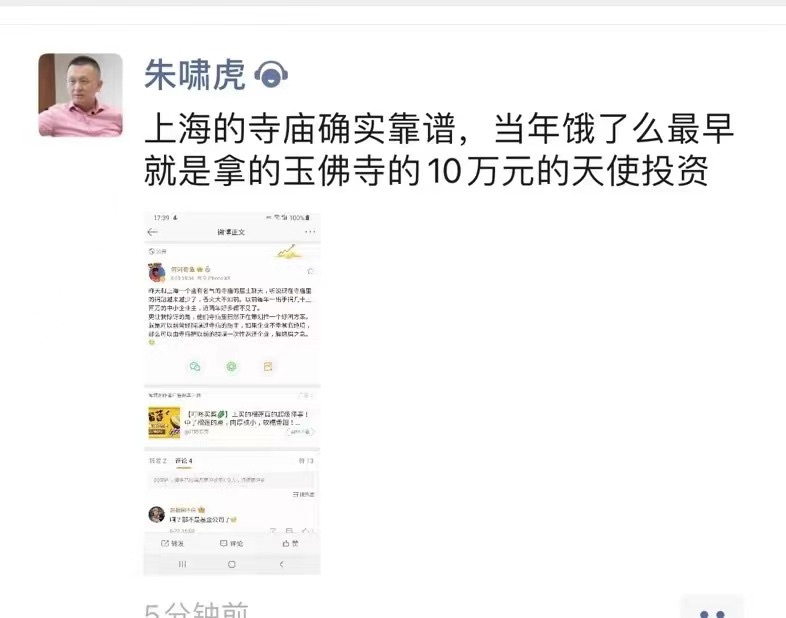This screenshot has height=618, width=786.
Task: Share post via the green Moments icon
Action: click(231, 366)
